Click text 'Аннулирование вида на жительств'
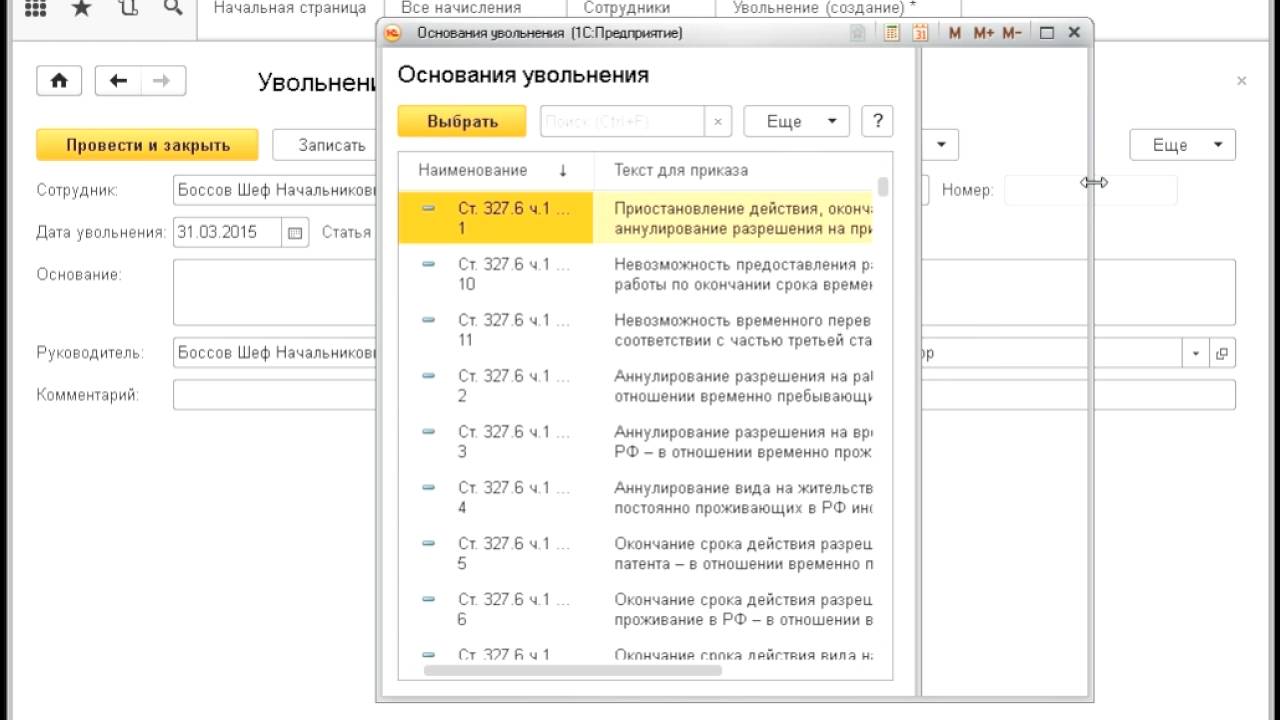The image size is (1280, 720). [x=743, y=489]
